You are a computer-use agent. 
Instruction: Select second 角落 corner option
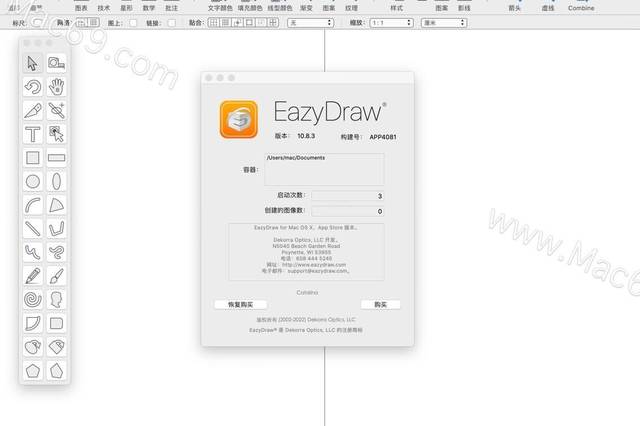pos(93,23)
